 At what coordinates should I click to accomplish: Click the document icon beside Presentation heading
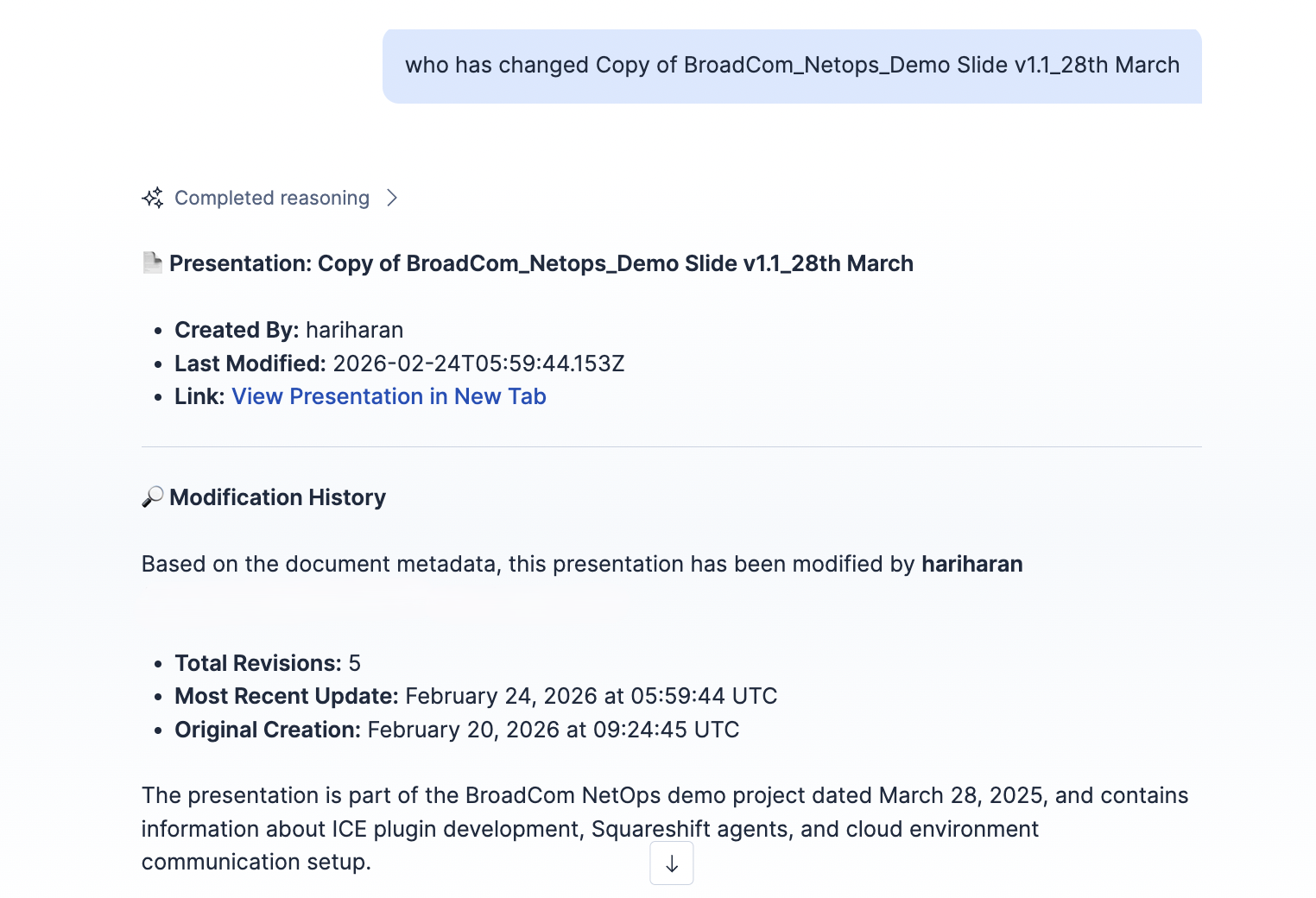coord(152,262)
